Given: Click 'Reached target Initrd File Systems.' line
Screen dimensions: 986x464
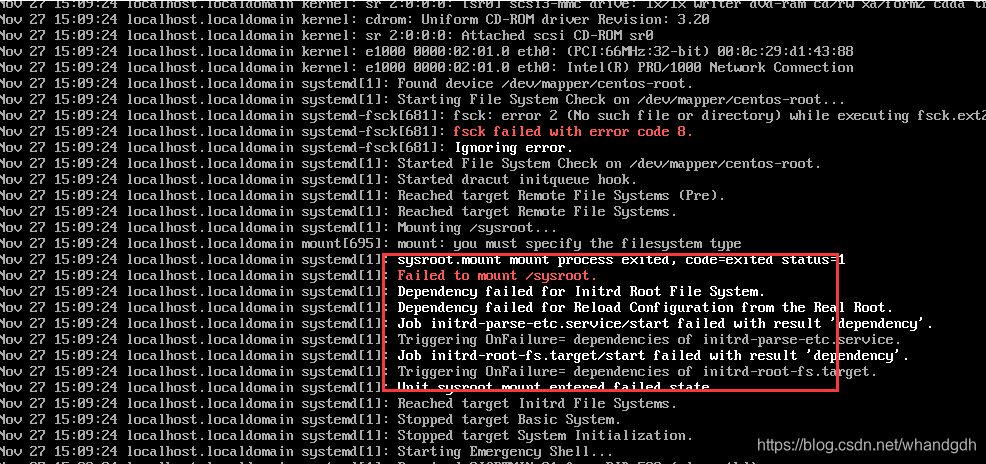Looking at the screenshot, I should tap(537, 404).
